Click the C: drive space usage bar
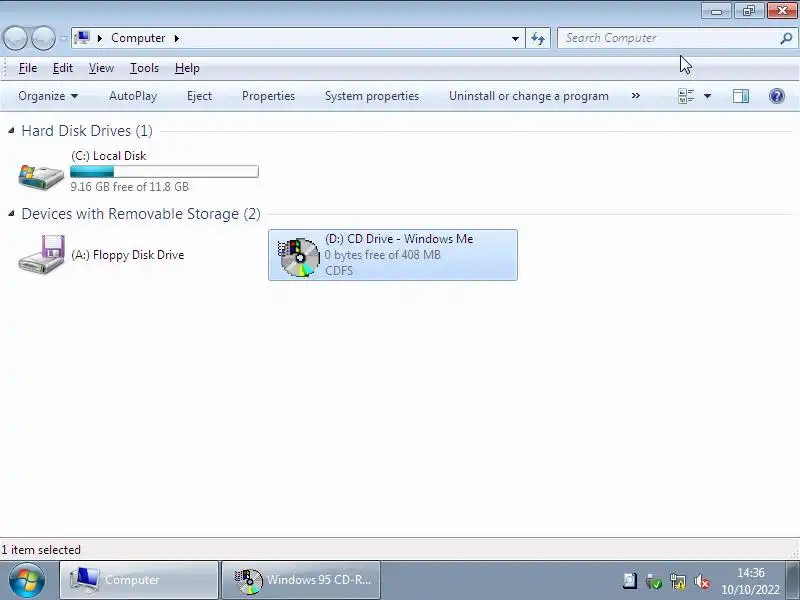This screenshot has width=800, height=600. [x=164, y=172]
